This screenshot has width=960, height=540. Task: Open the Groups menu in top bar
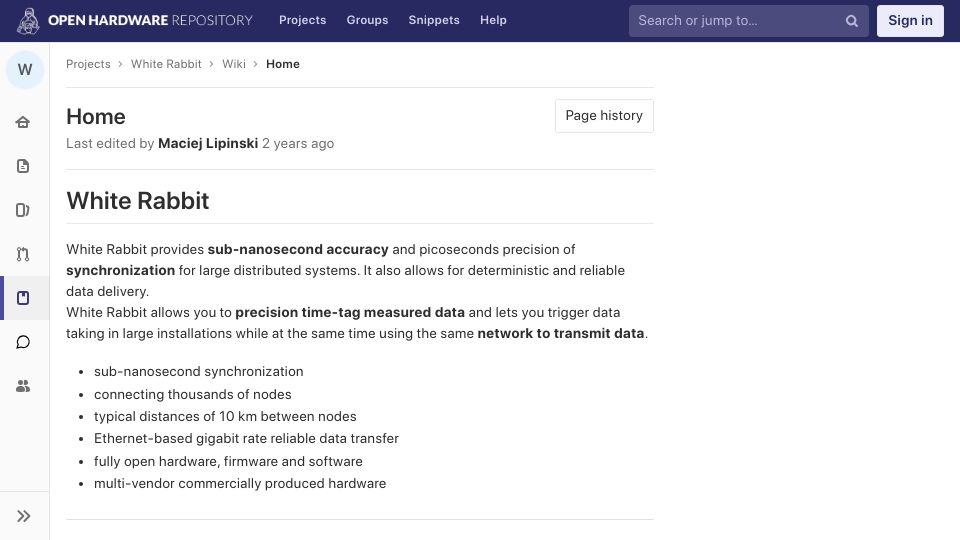click(367, 20)
